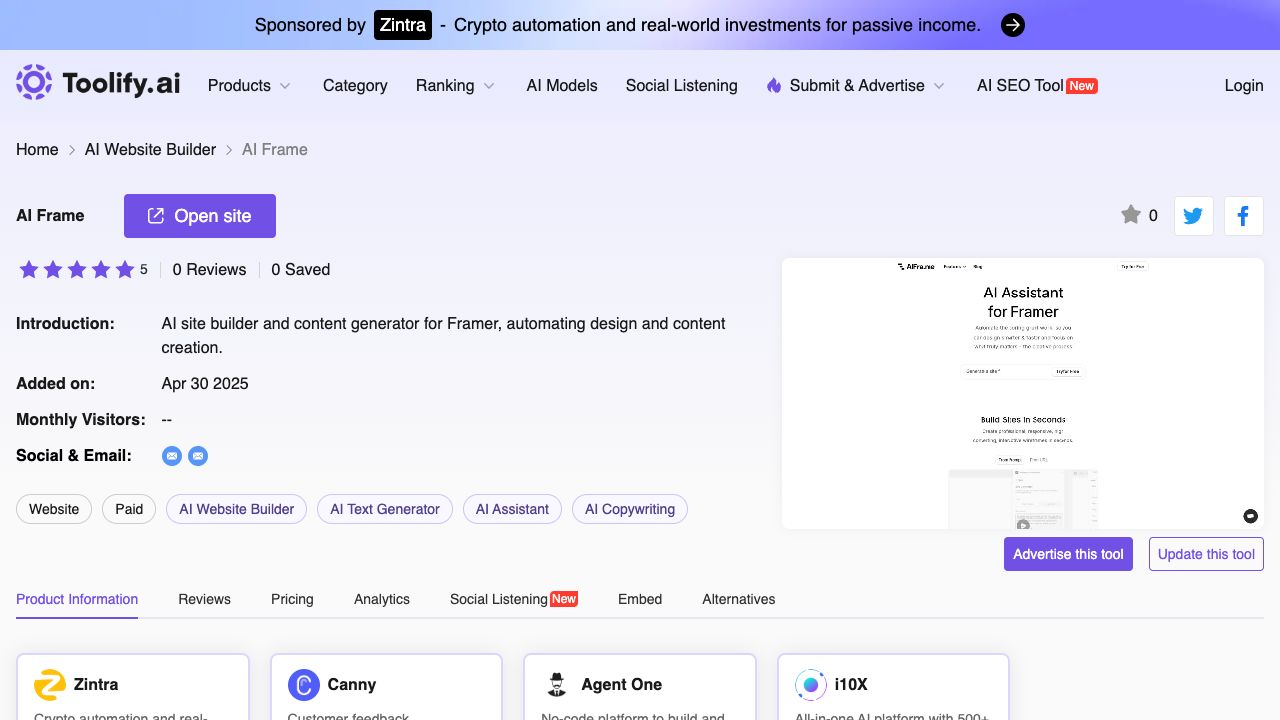Viewport: 1280px width, 720px height.
Task: Click the external link icon in Open site
Action: point(156,216)
